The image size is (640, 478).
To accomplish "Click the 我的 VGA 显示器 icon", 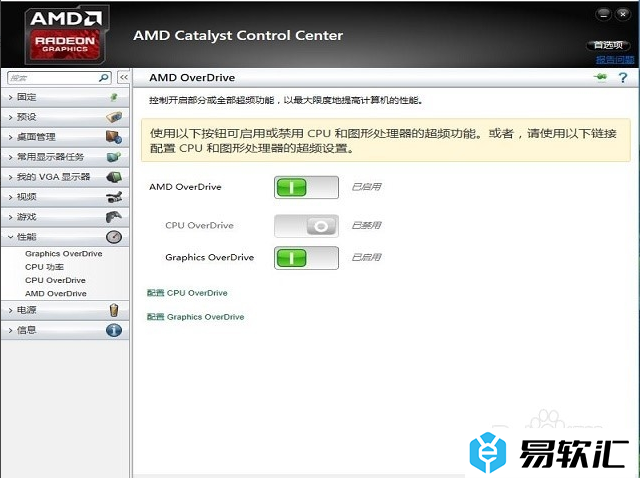I will coord(114,177).
